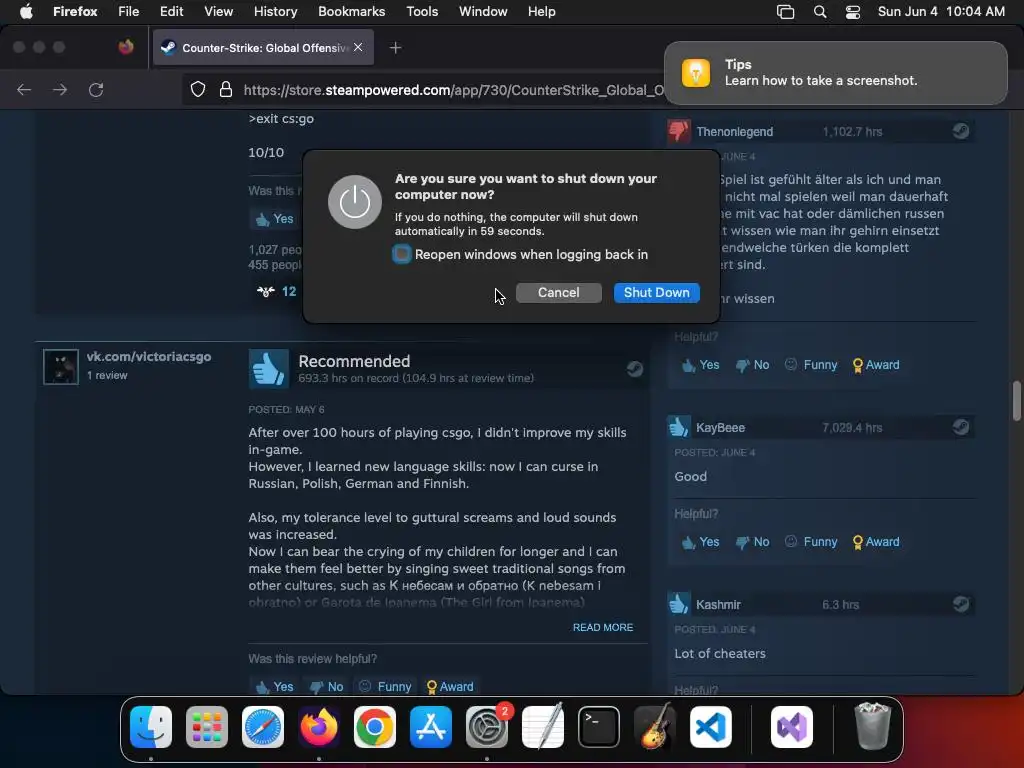The height and width of the screenshot is (768, 1024).
Task: Open the Kashmir reviewer name
Action: pyautogui.click(x=718, y=605)
